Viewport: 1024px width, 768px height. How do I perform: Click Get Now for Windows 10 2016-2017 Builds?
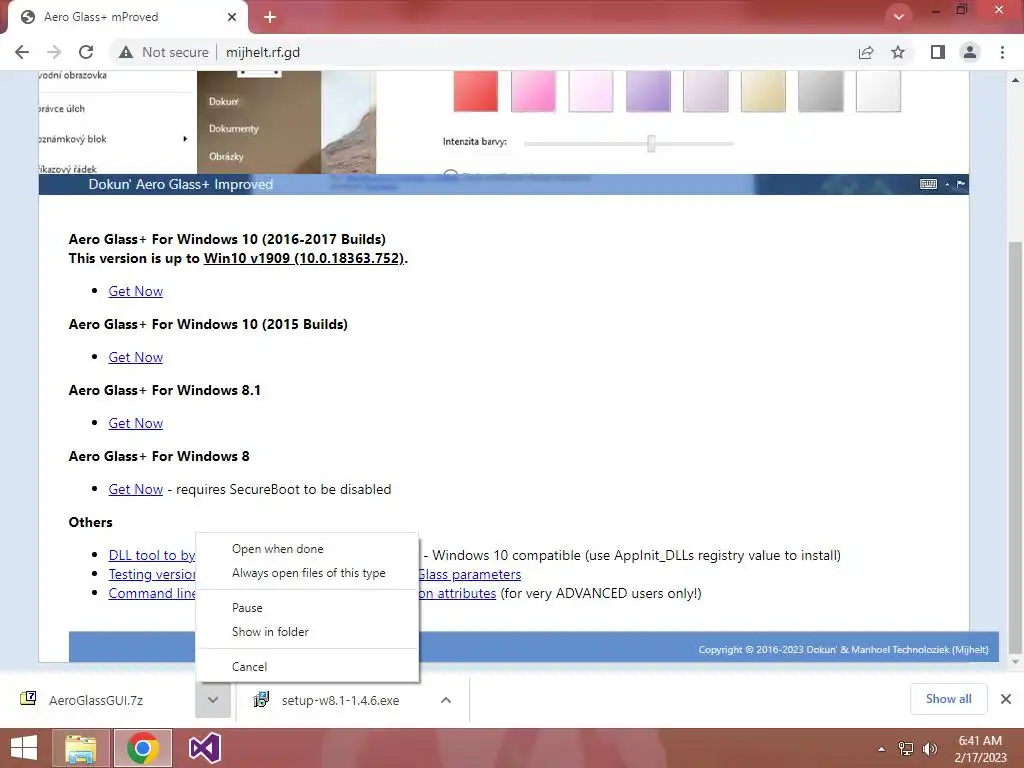coord(135,291)
